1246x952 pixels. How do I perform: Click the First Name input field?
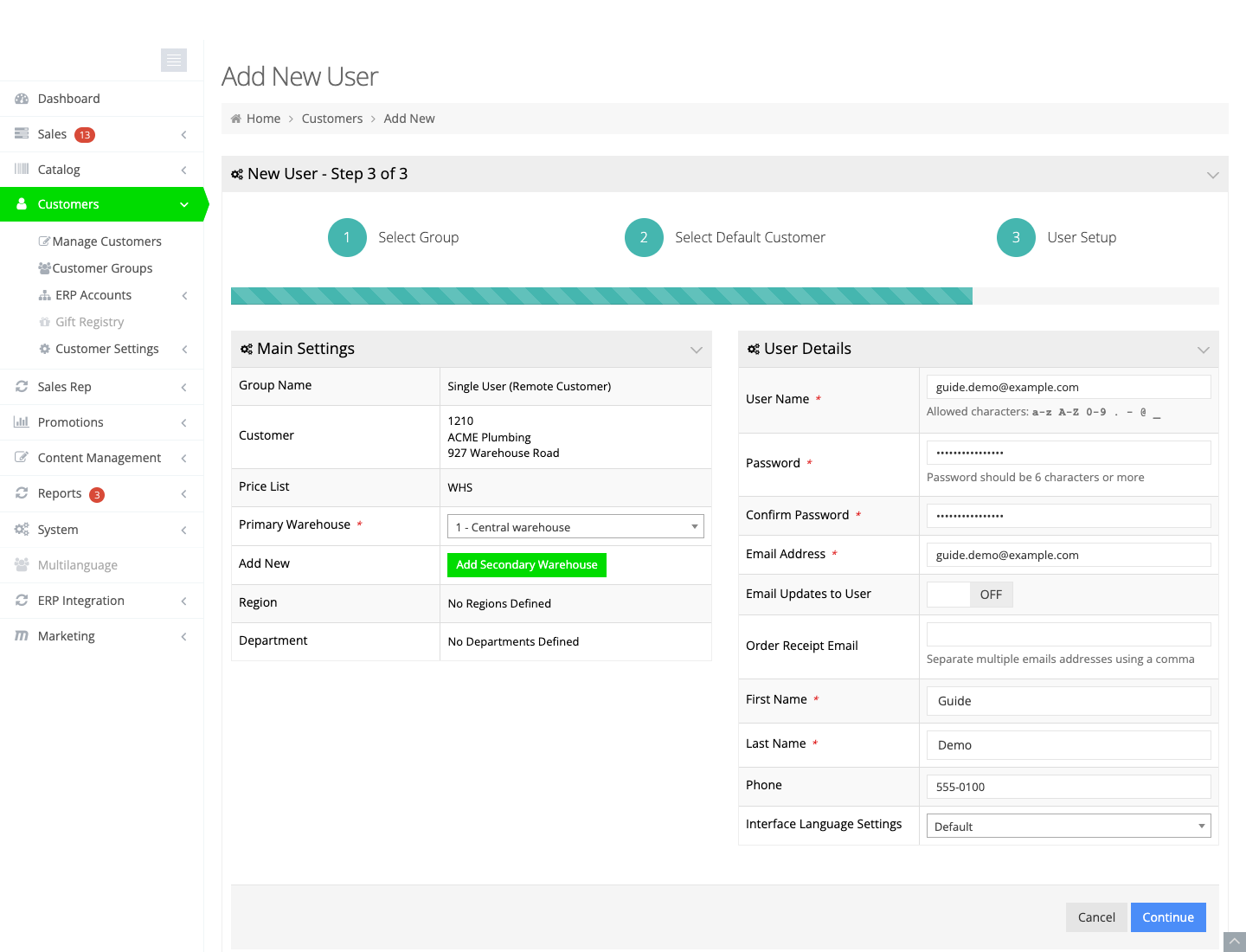click(1069, 701)
